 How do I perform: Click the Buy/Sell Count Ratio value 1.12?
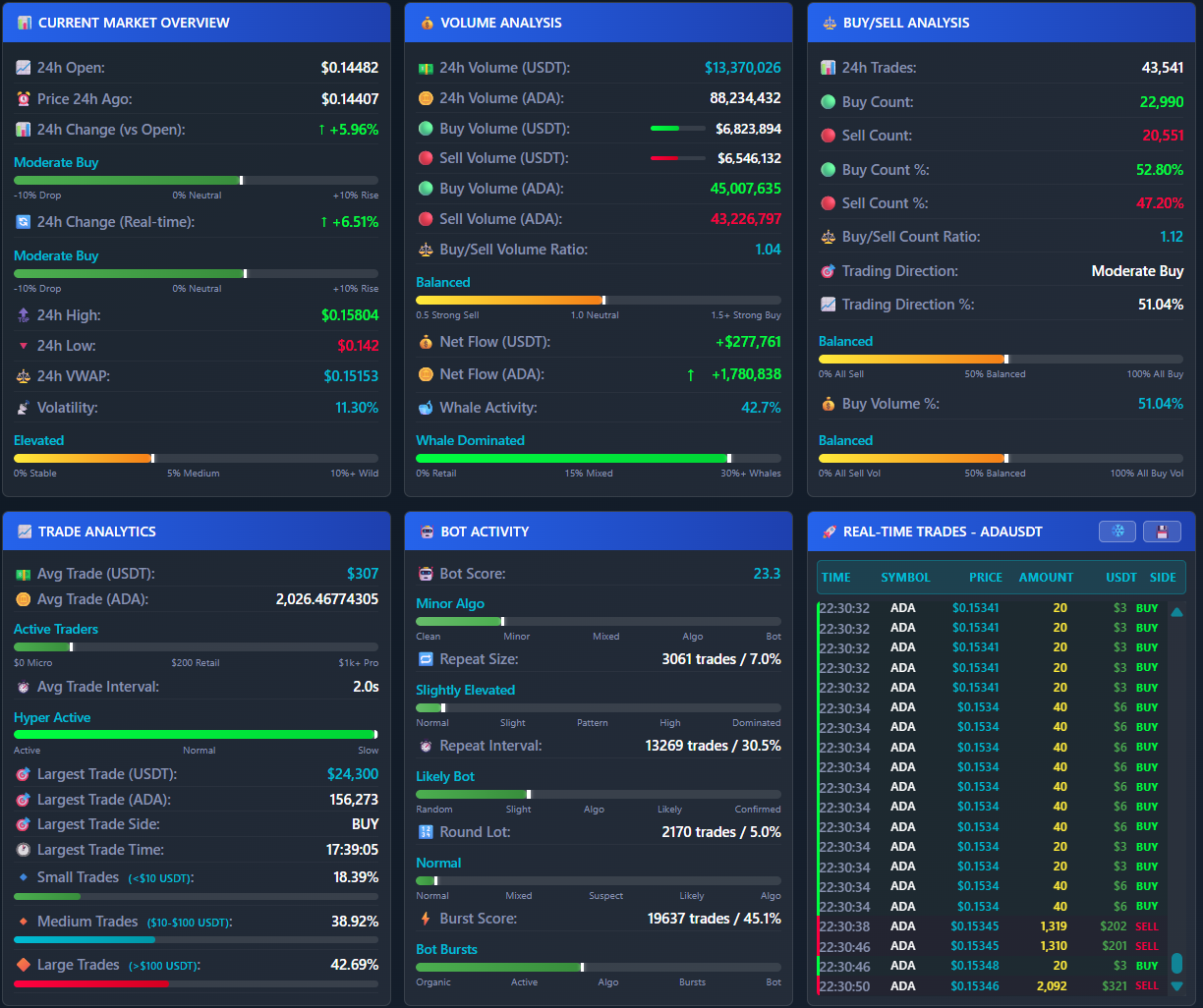1172,237
